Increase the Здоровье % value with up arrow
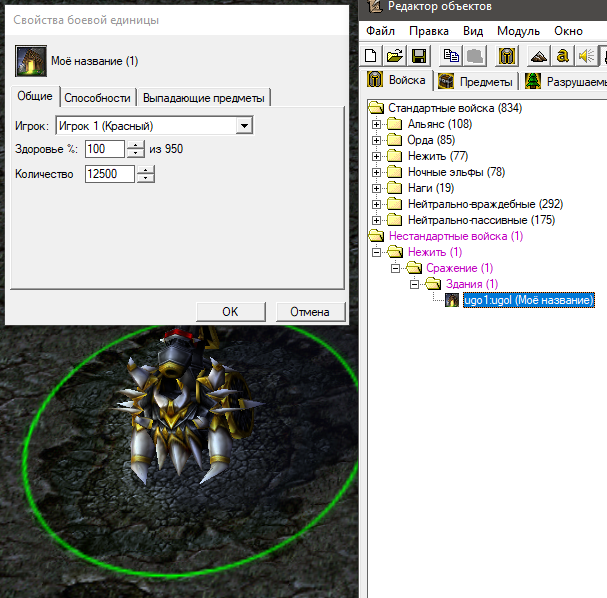Viewport: 607px width, 598px height. pos(135,145)
